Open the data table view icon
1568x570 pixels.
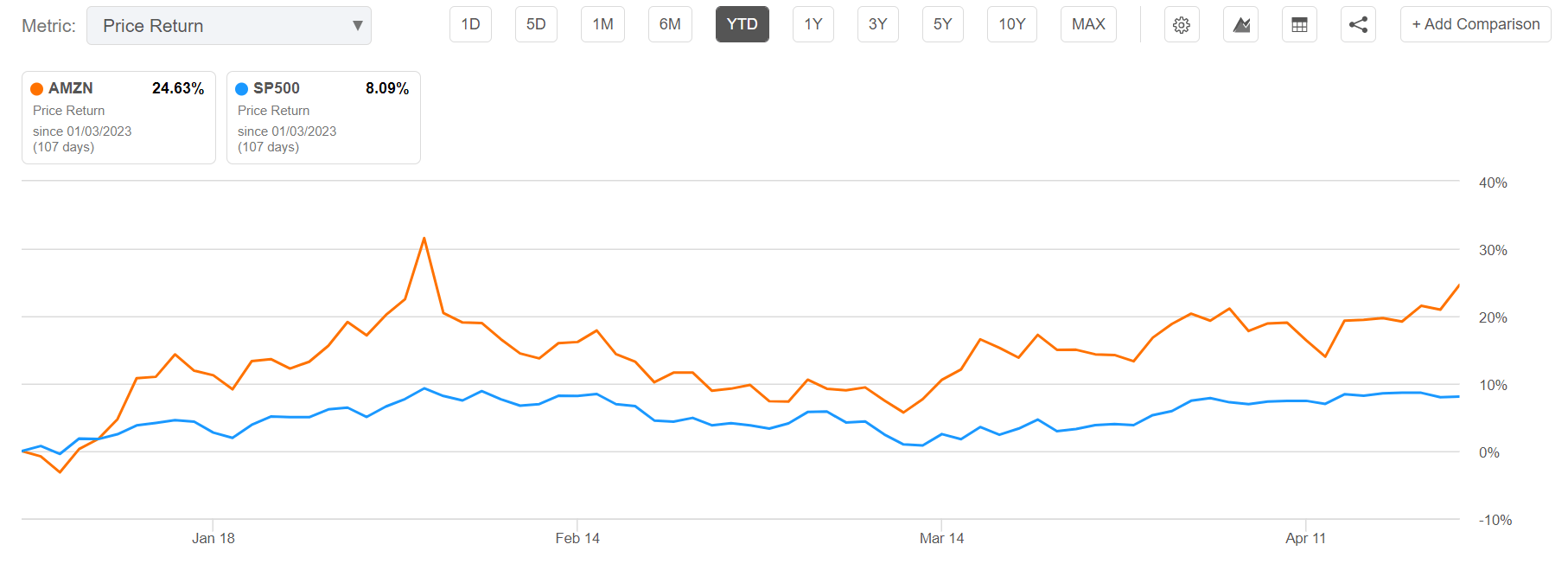1299,24
